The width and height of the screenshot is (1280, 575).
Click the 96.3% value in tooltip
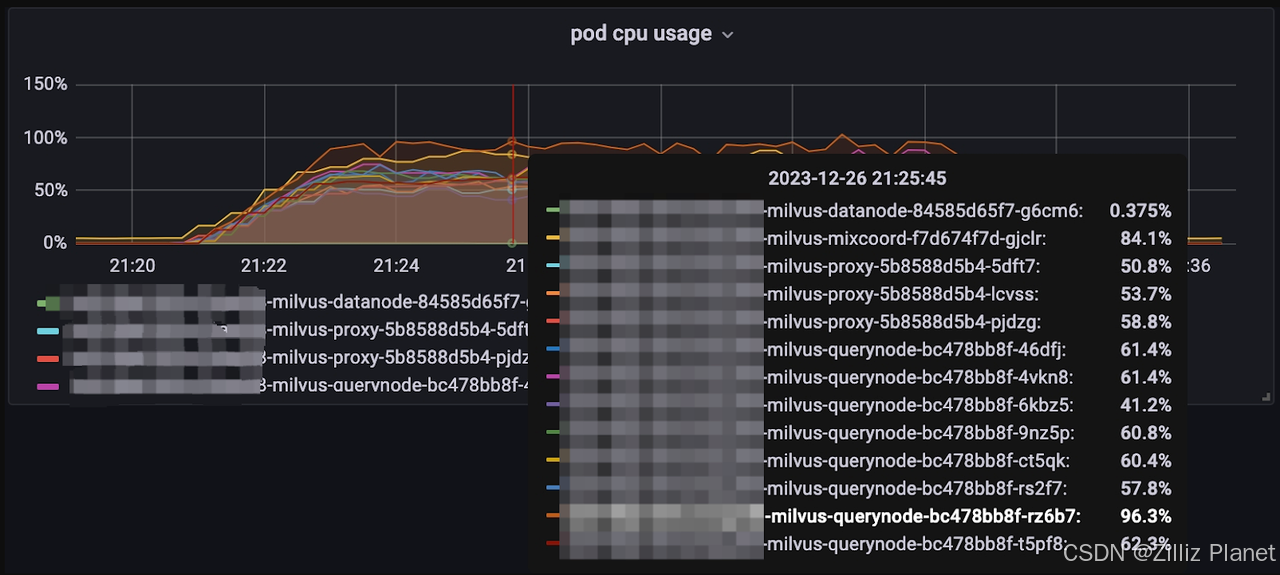(1146, 517)
